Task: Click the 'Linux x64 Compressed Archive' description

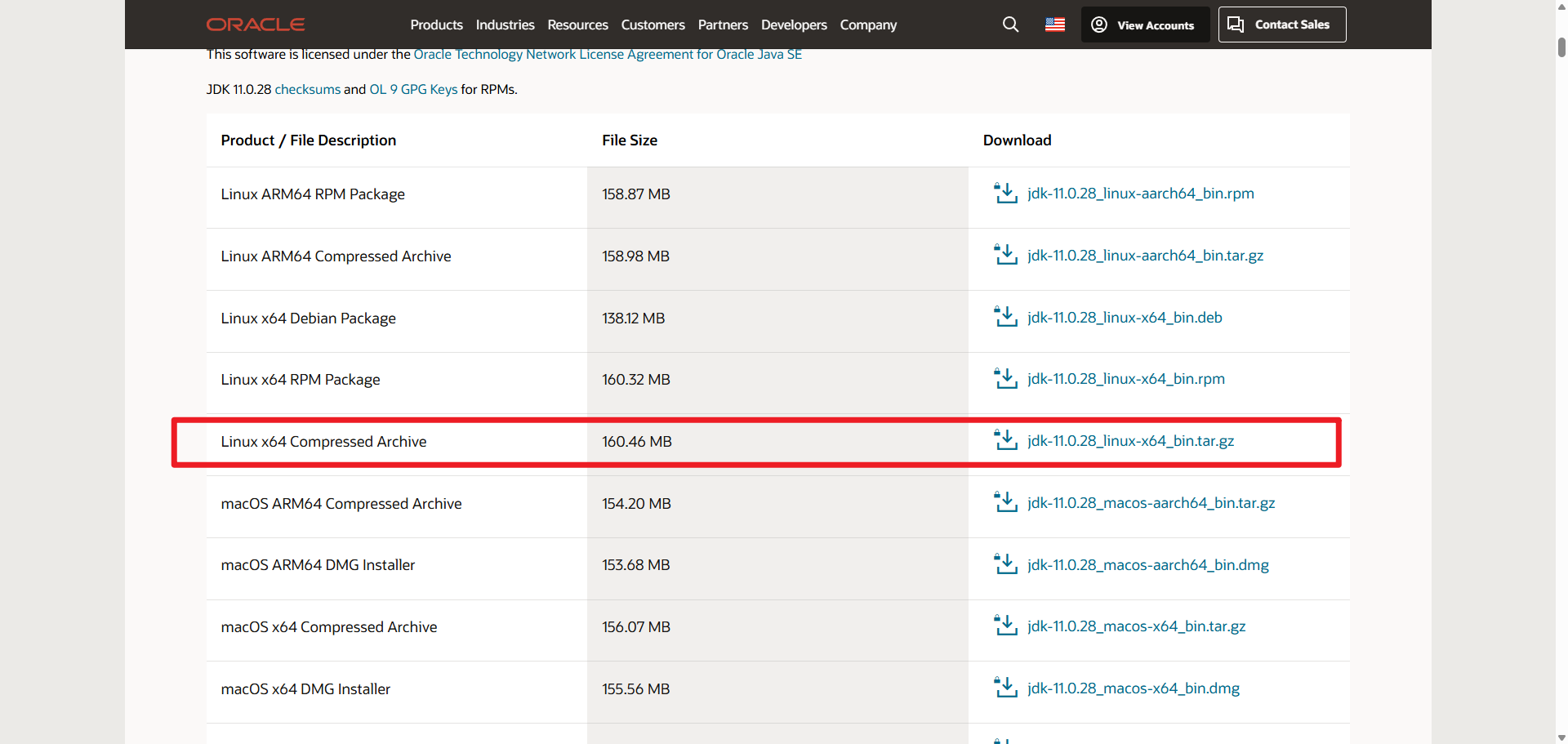Action: coord(323,442)
